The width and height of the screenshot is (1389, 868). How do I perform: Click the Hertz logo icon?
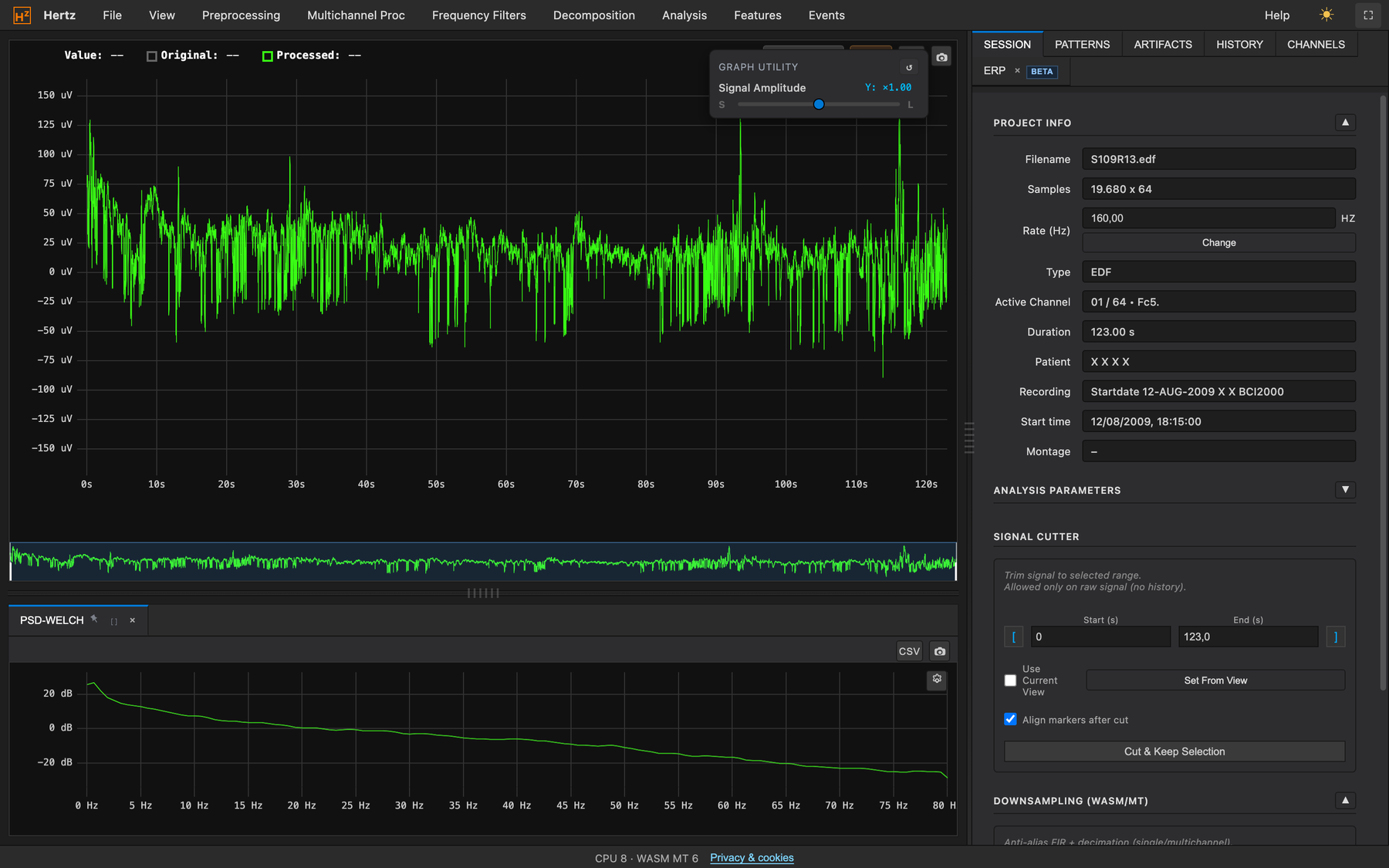point(22,15)
